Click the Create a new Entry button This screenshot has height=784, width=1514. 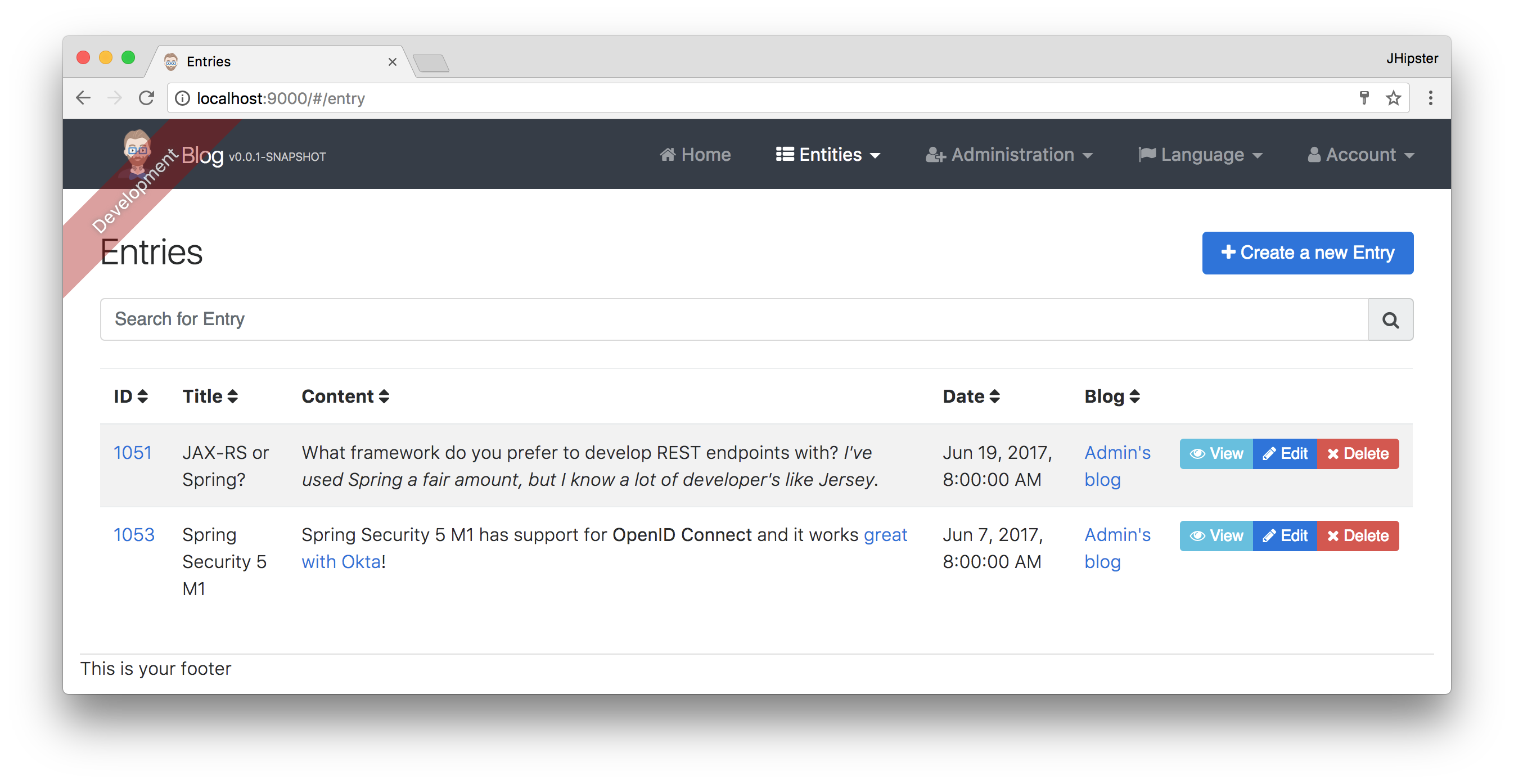(x=1307, y=253)
